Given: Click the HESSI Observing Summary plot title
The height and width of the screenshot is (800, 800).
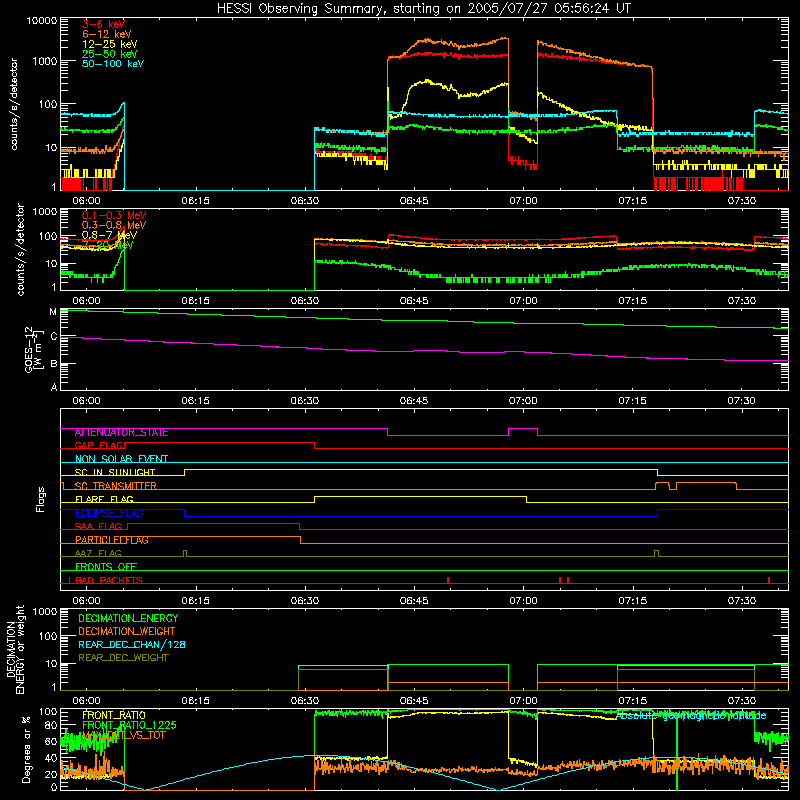Looking at the screenshot, I should pos(424,9).
